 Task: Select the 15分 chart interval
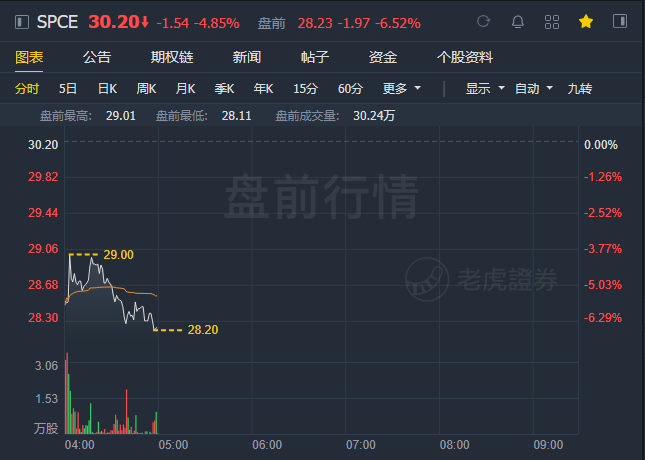[x=305, y=88]
